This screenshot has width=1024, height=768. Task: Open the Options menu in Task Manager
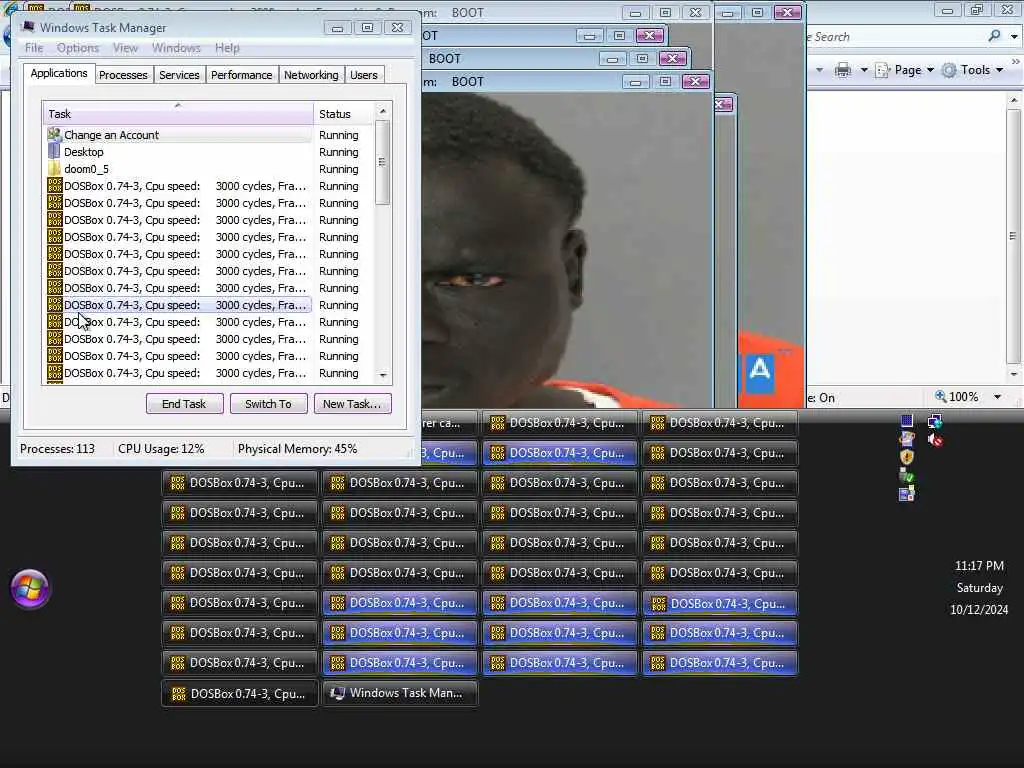click(x=78, y=48)
